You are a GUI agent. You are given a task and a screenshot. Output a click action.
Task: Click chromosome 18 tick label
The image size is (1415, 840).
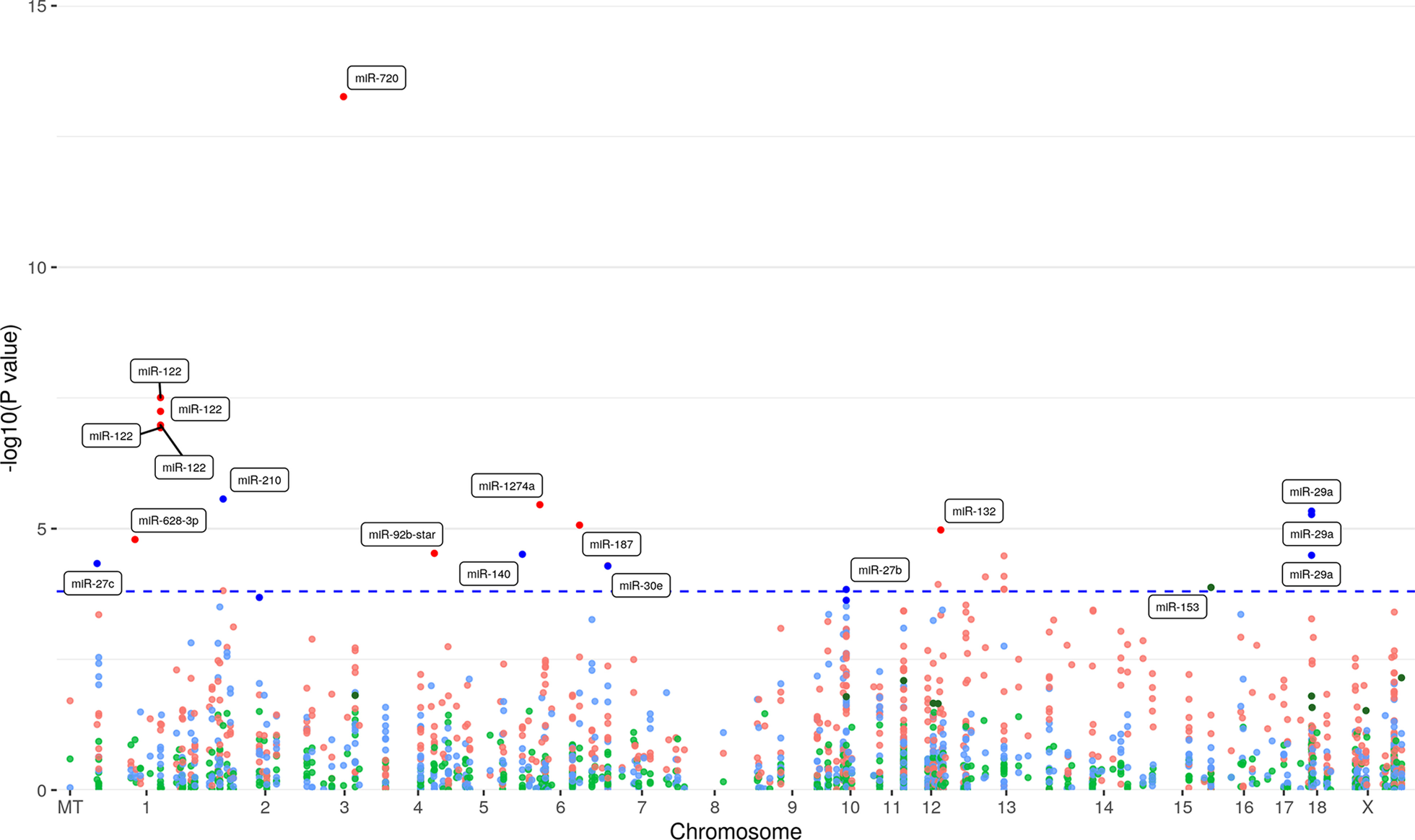pyautogui.click(x=1318, y=808)
